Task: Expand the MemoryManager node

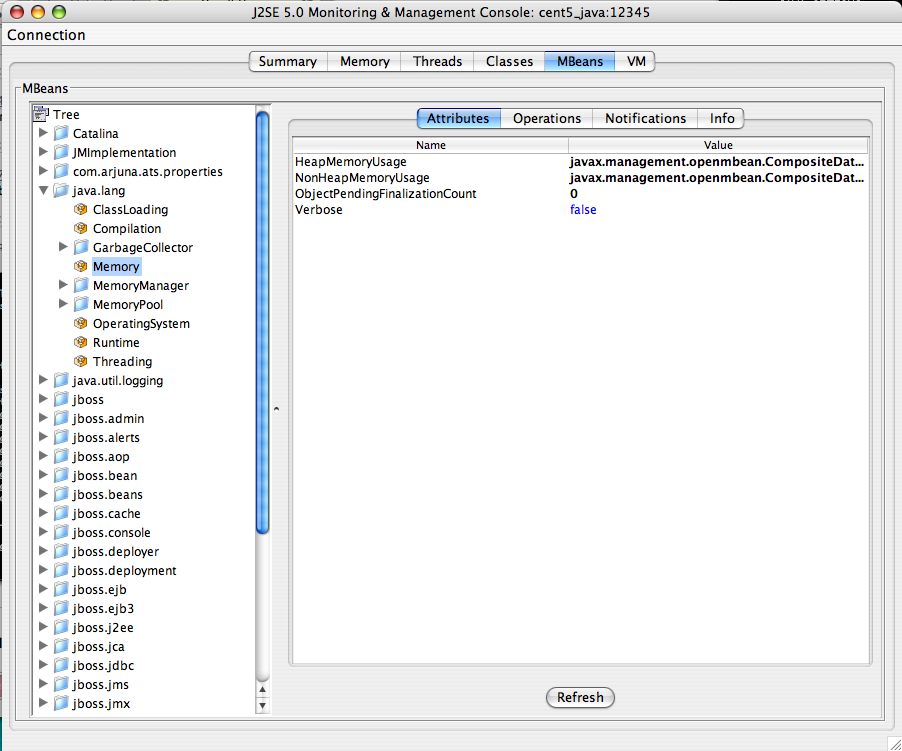Action: [x=63, y=285]
